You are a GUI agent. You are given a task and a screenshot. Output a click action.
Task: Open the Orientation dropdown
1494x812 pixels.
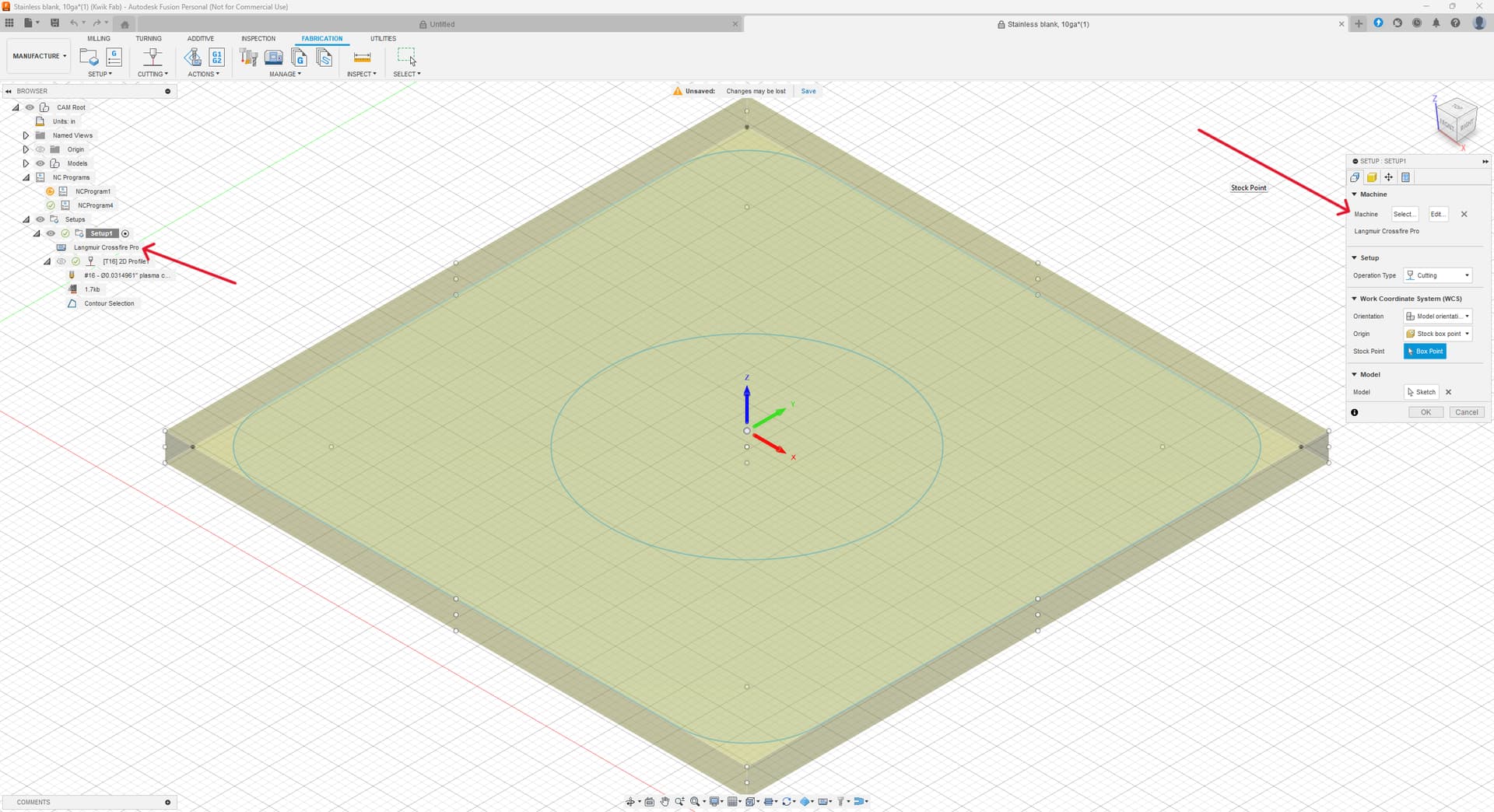click(x=1437, y=316)
